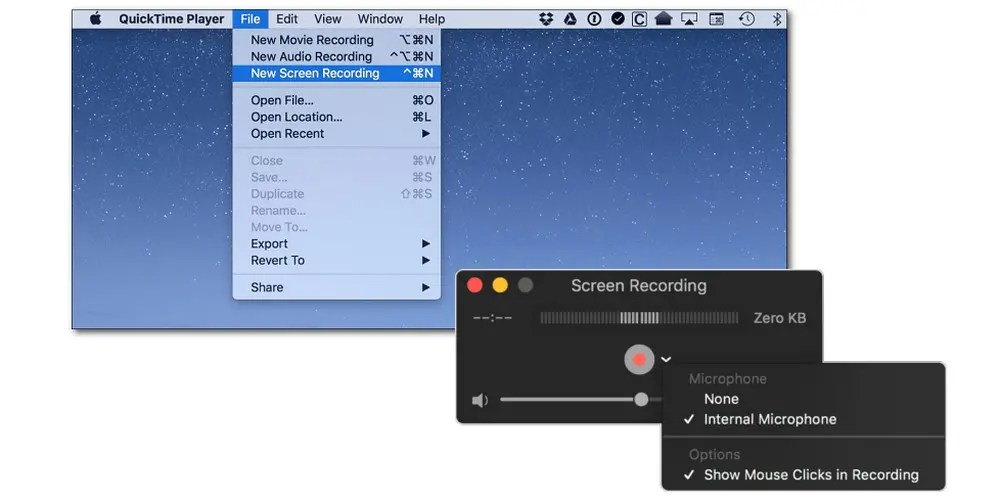Viewport: 1000px width, 500px height.
Task: Close the Screen Recording window
Action: [x=474, y=285]
